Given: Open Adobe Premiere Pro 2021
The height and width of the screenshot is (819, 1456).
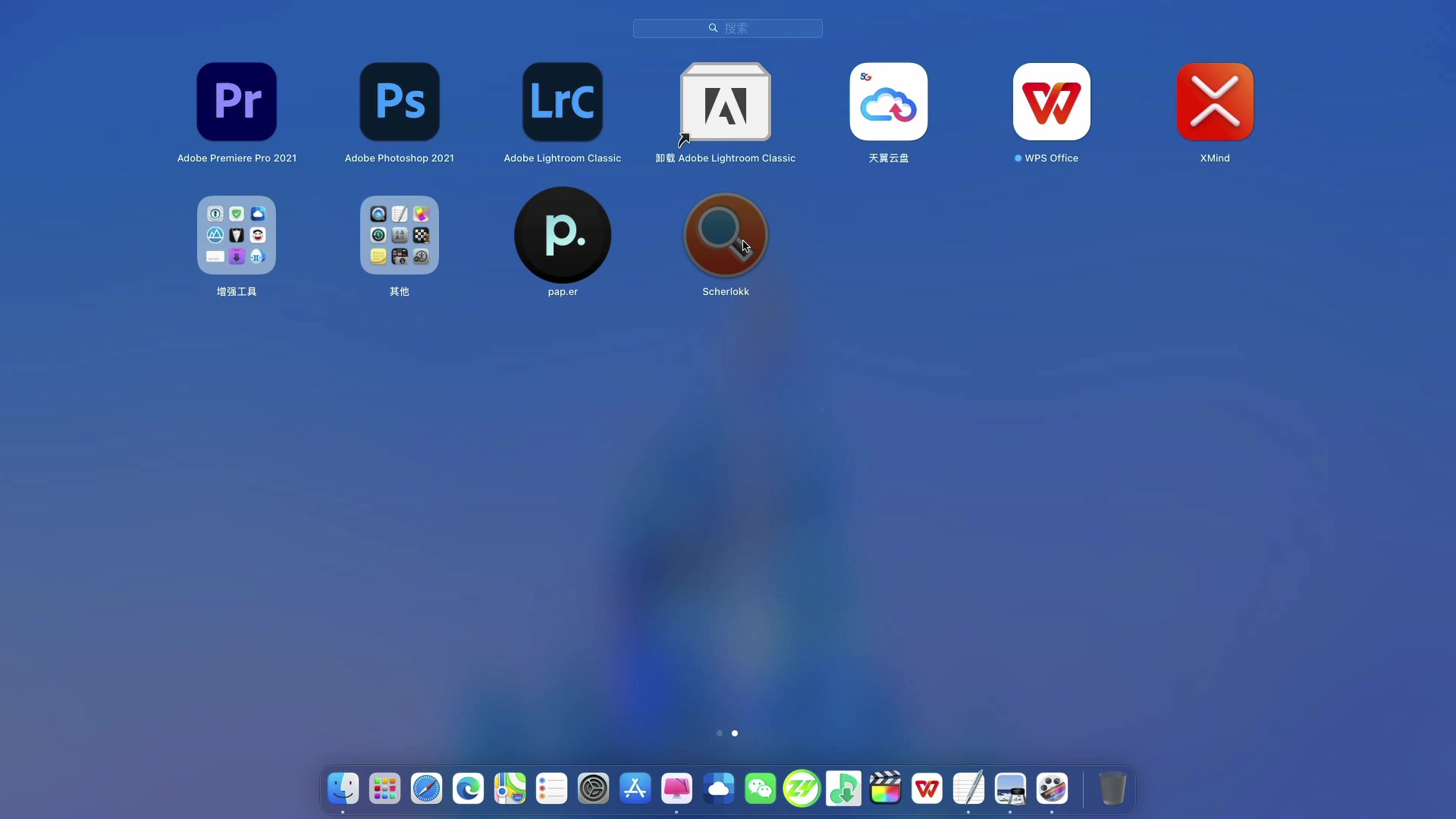Looking at the screenshot, I should point(237,102).
